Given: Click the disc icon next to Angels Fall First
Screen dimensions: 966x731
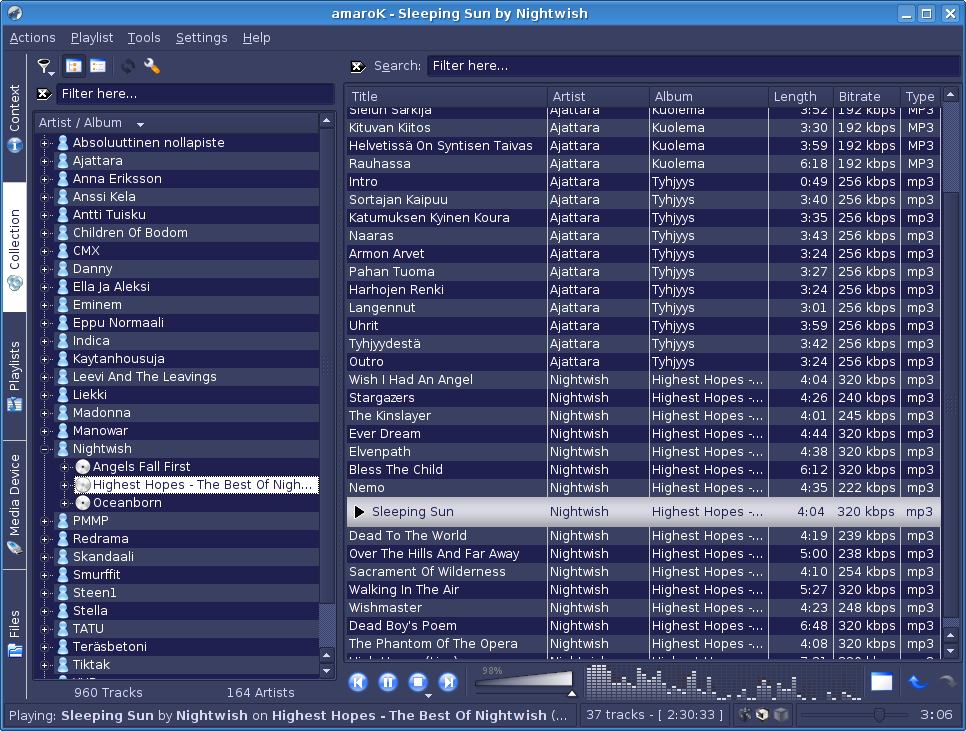Looking at the screenshot, I should pyautogui.click(x=83, y=467).
